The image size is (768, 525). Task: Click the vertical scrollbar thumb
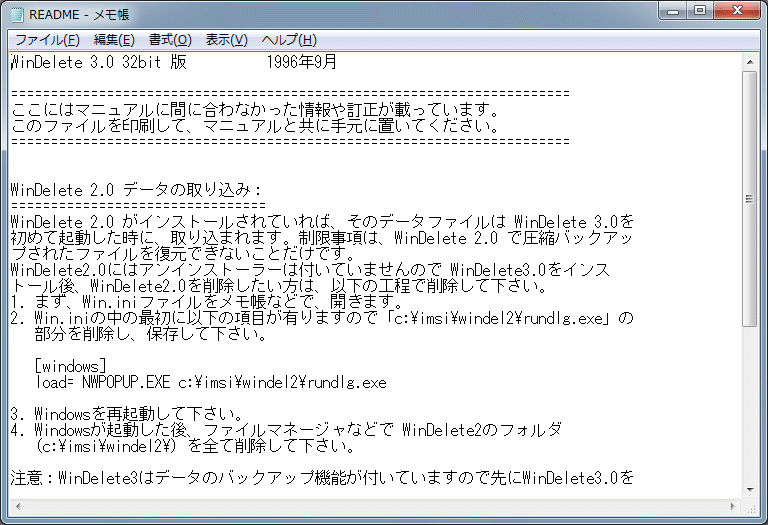pos(750,198)
